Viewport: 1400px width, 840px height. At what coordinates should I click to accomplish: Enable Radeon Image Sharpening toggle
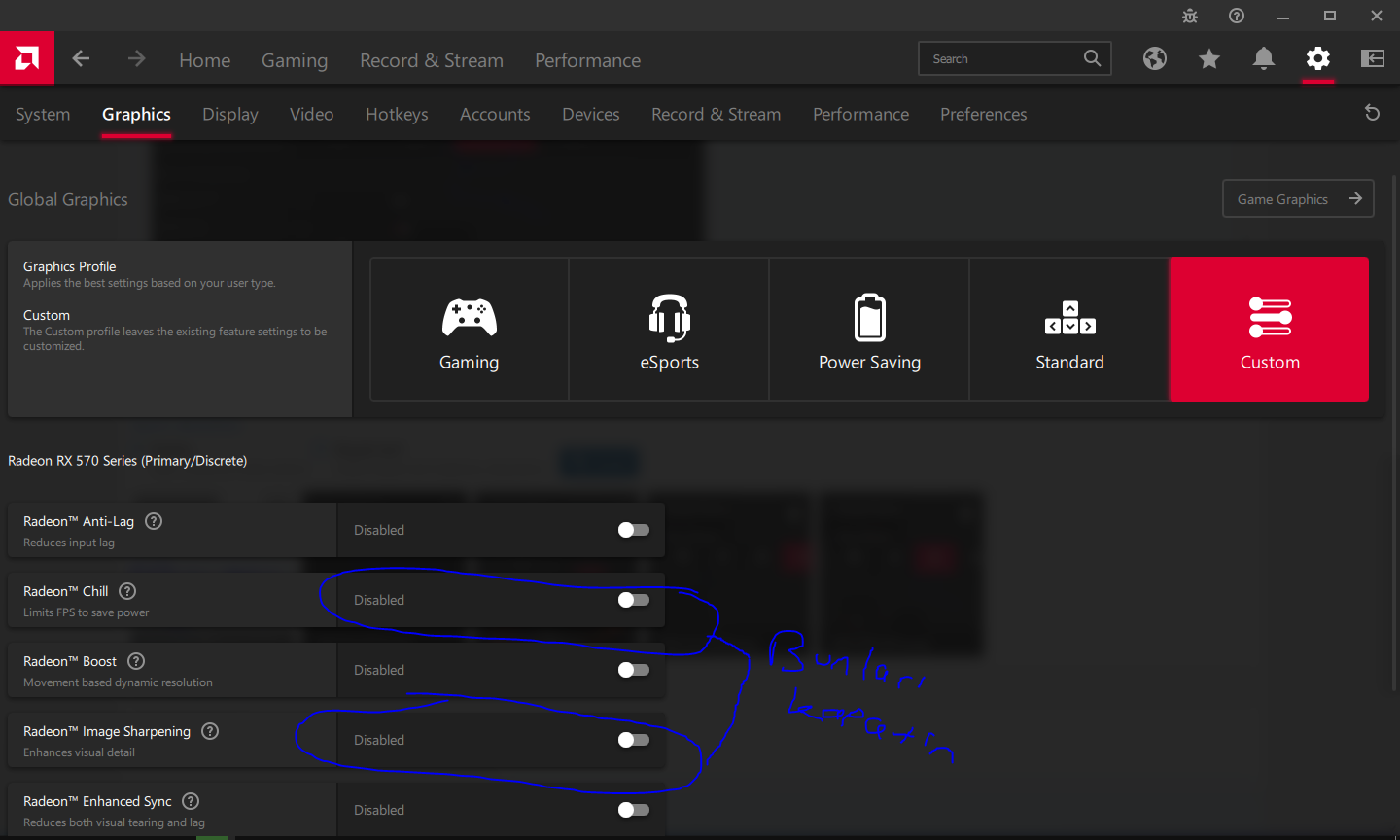click(634, 740)
